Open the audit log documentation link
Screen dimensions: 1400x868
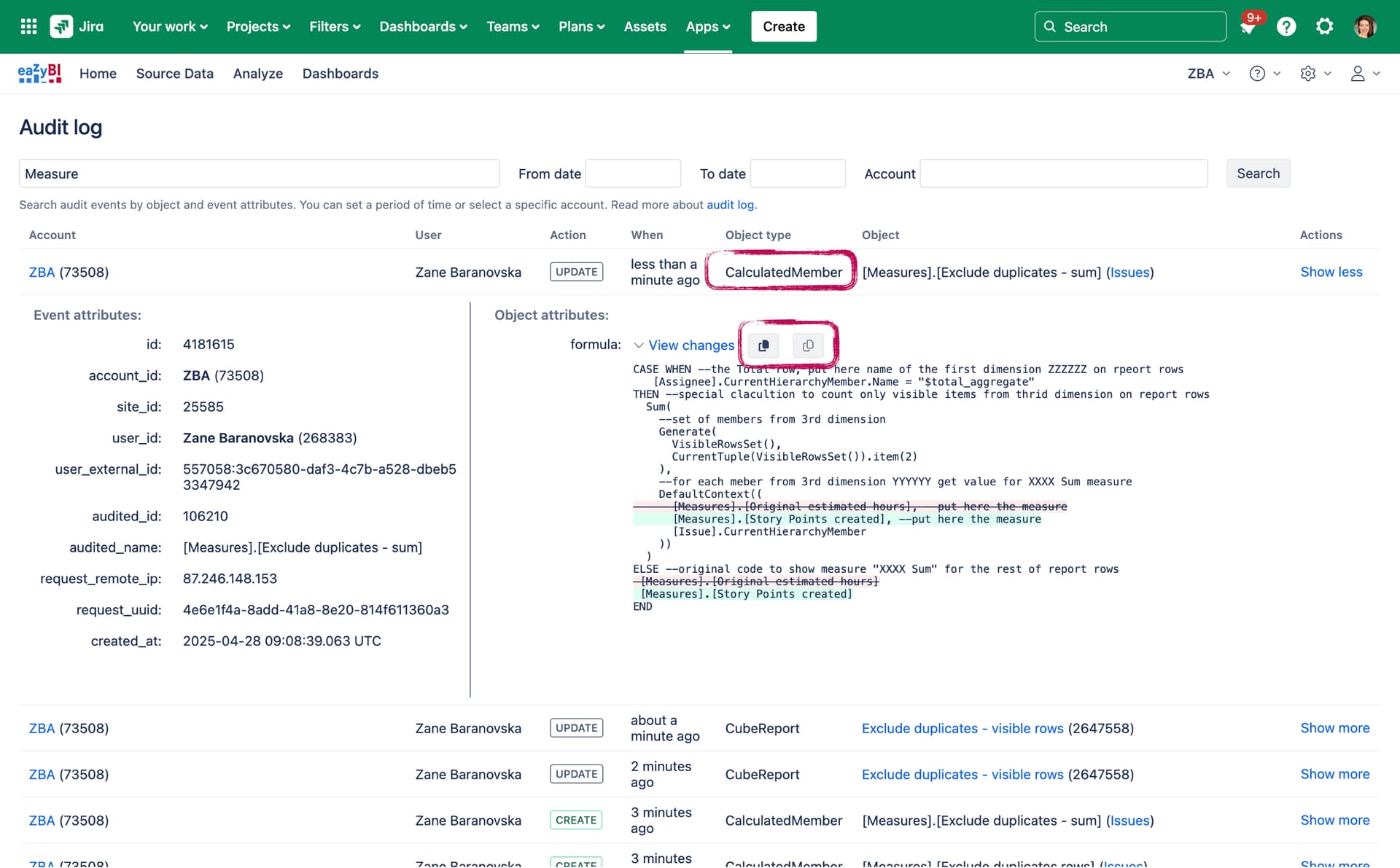tap(730, 205)
